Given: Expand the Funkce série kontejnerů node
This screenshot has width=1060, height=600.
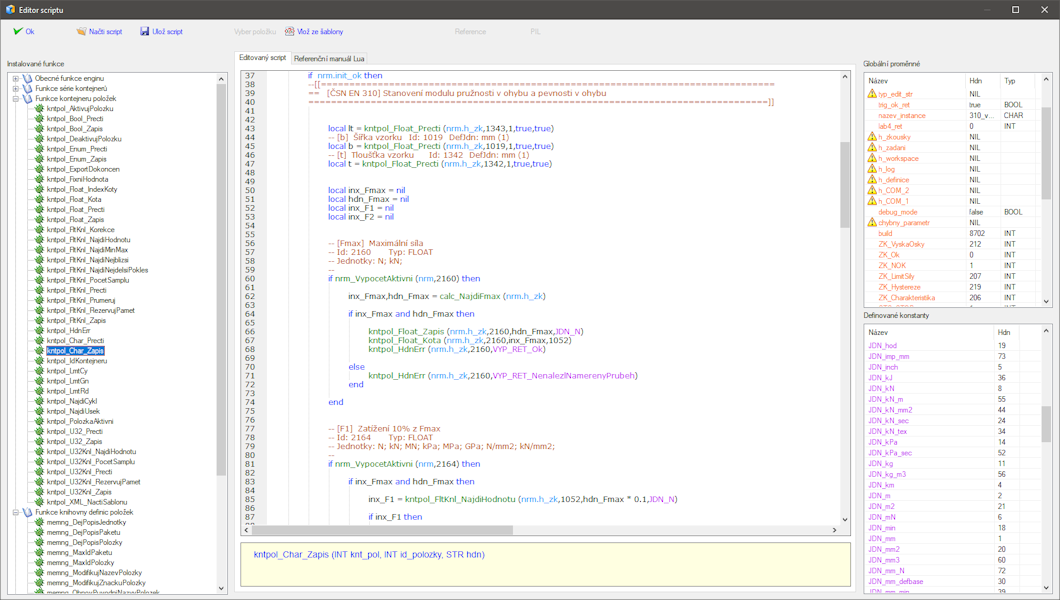Looking at the screenshot, I should coord(16,89).
